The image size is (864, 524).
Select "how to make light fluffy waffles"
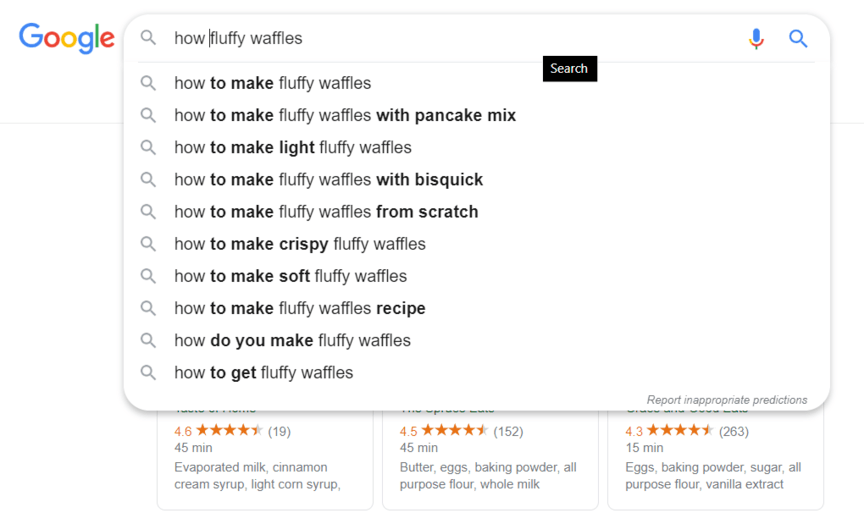point(292,147)
